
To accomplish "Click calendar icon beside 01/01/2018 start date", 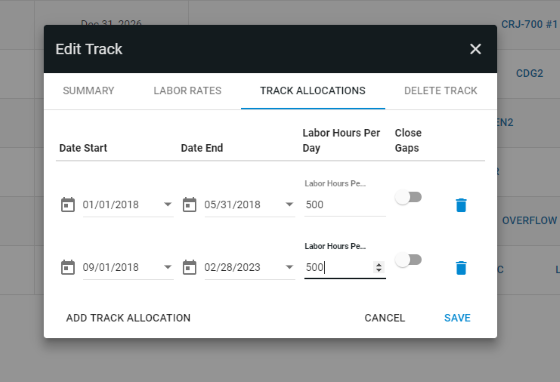I will click(x=68, y=205).
